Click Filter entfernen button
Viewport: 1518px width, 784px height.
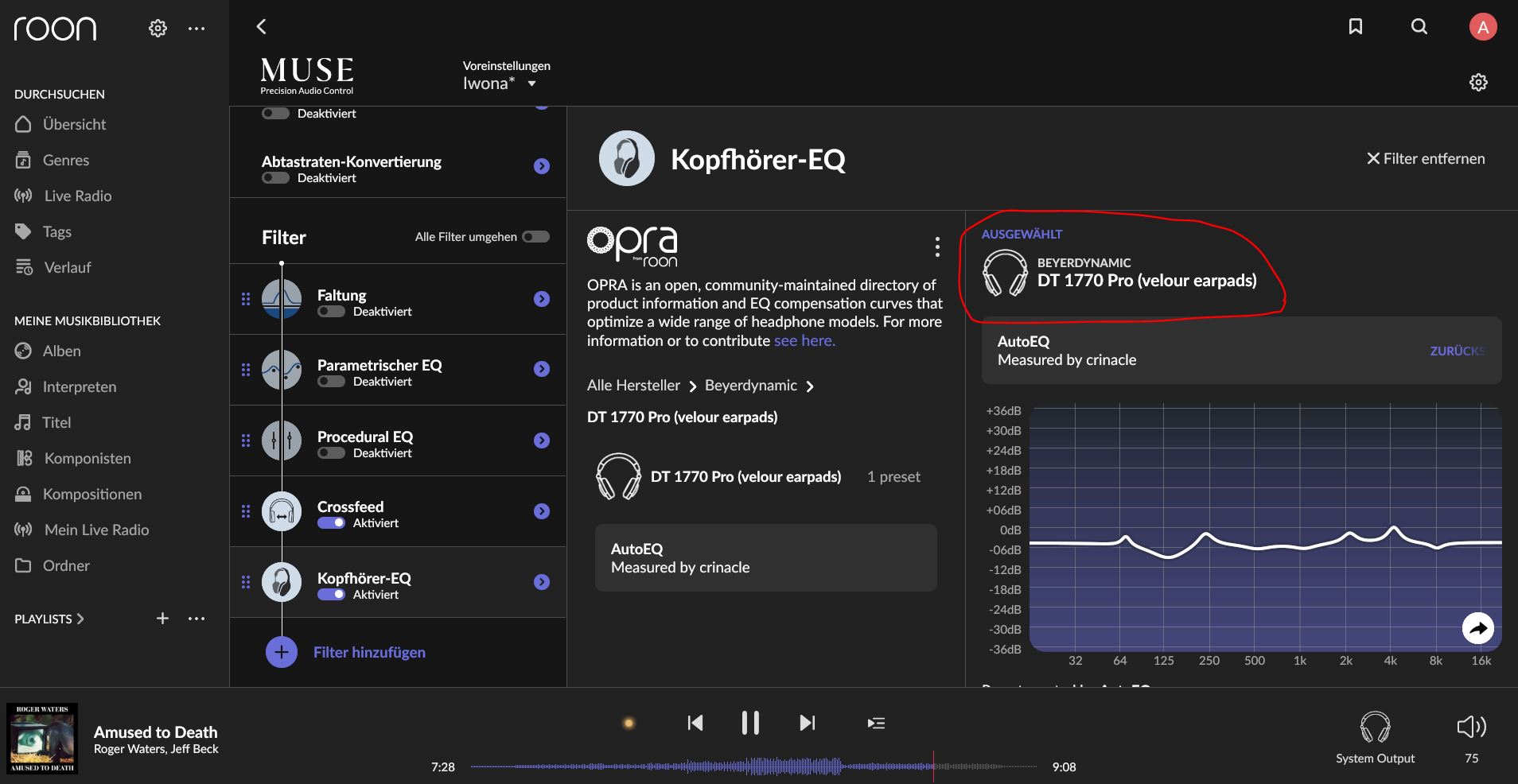pos(1426,158)
